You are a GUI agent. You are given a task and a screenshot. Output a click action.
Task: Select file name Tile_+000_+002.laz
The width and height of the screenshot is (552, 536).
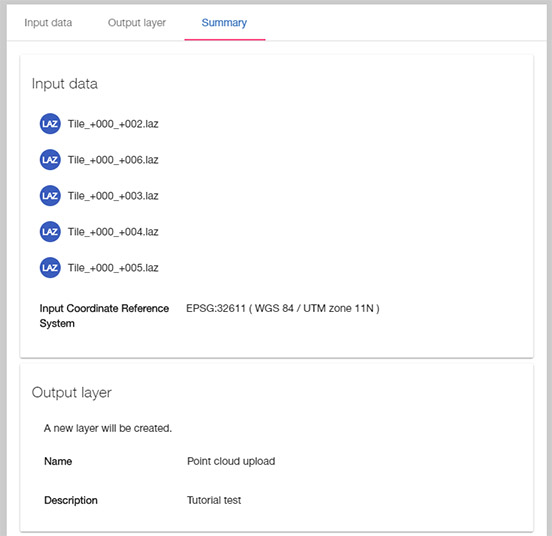pyautogui.click(x=113, y=124)
